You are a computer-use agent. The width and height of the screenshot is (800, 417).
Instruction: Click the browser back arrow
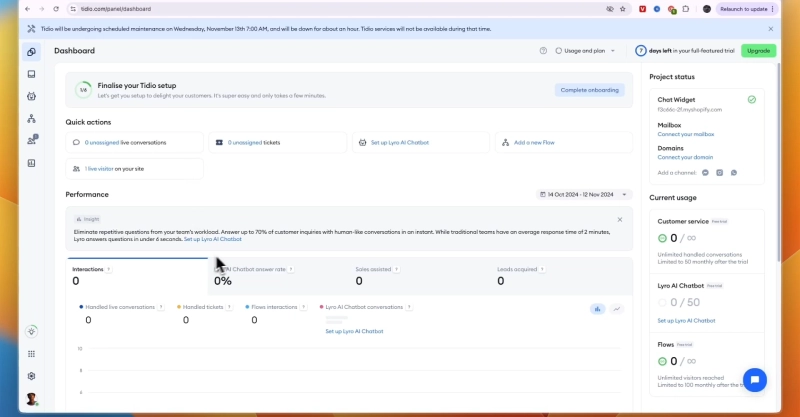(x=28, y=9)
